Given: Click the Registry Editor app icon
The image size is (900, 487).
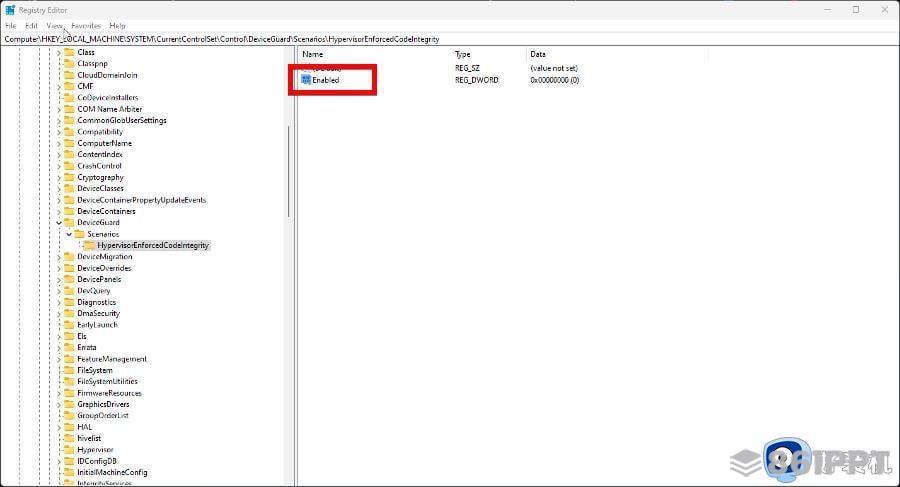Looking at the screenshot, I should 10,10.
